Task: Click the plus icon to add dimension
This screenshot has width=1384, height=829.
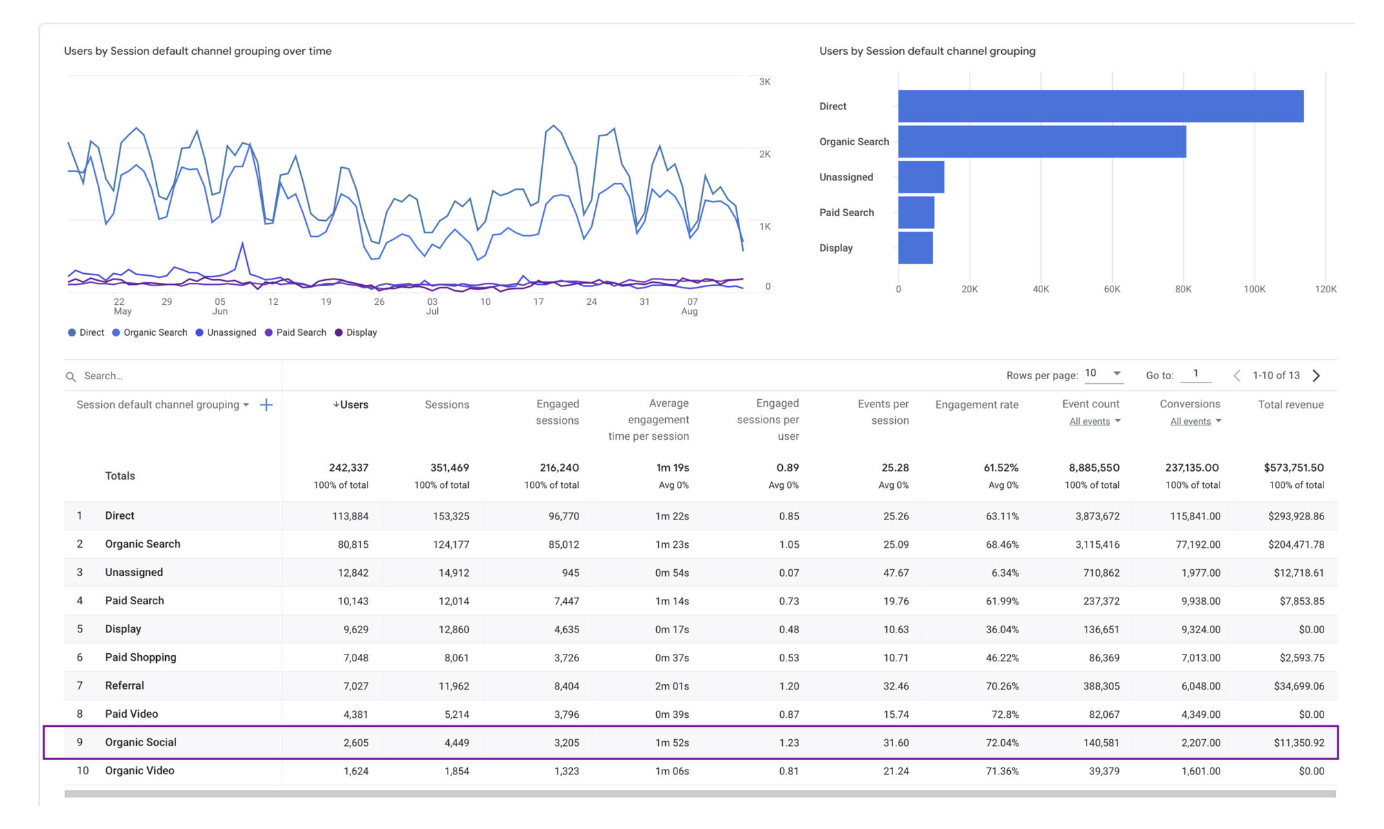Action: (266, 405)
